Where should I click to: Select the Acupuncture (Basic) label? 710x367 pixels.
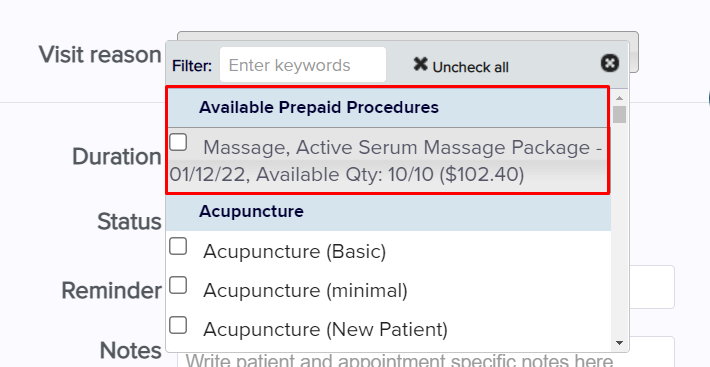(x=294, y=252)
